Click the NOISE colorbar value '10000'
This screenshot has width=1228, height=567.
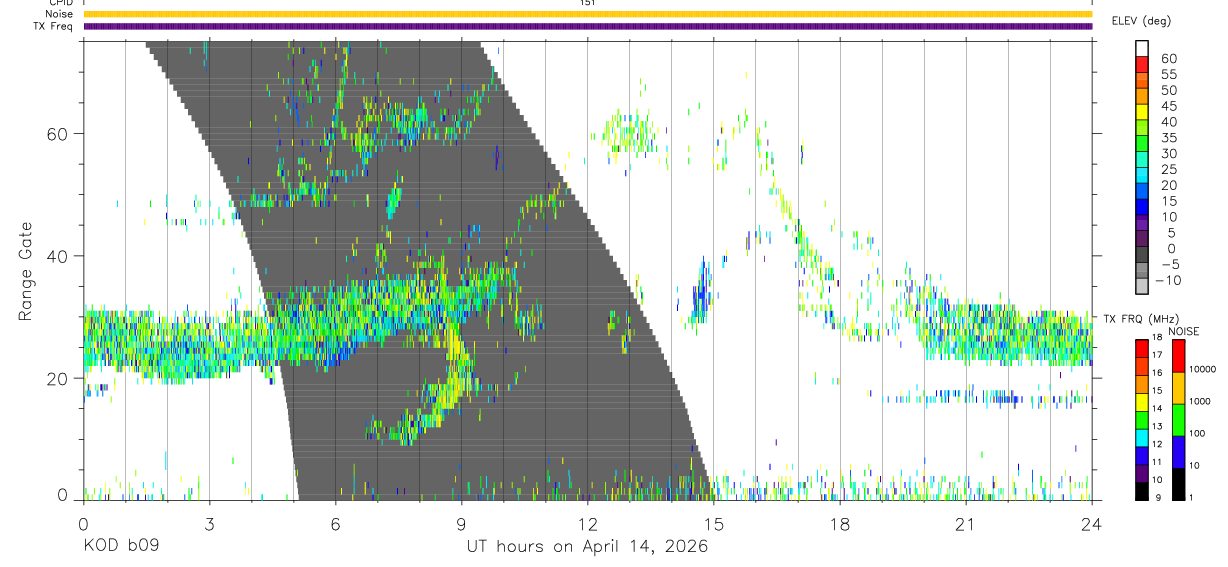pos(1203,369)
